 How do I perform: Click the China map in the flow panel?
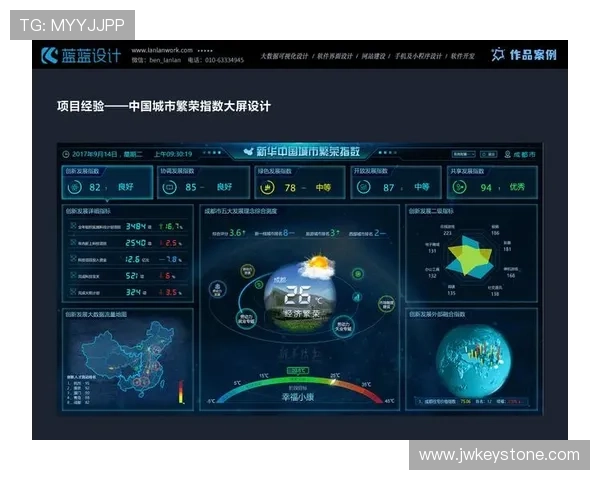128,358
